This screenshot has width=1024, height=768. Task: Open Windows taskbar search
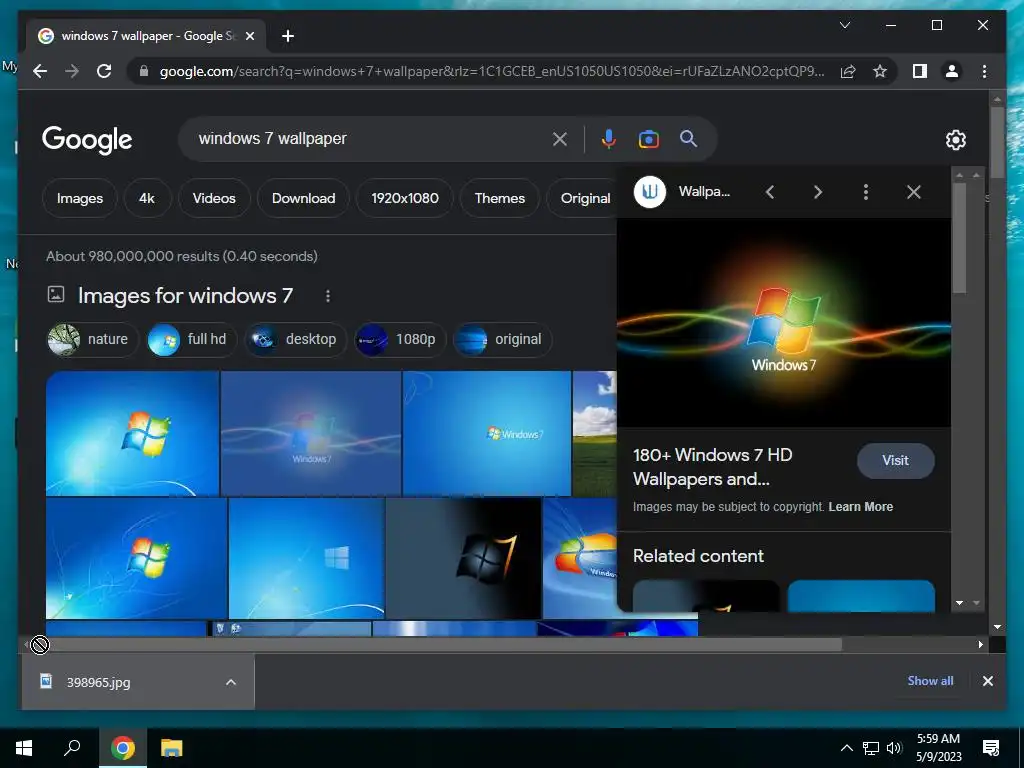point(72,748)
